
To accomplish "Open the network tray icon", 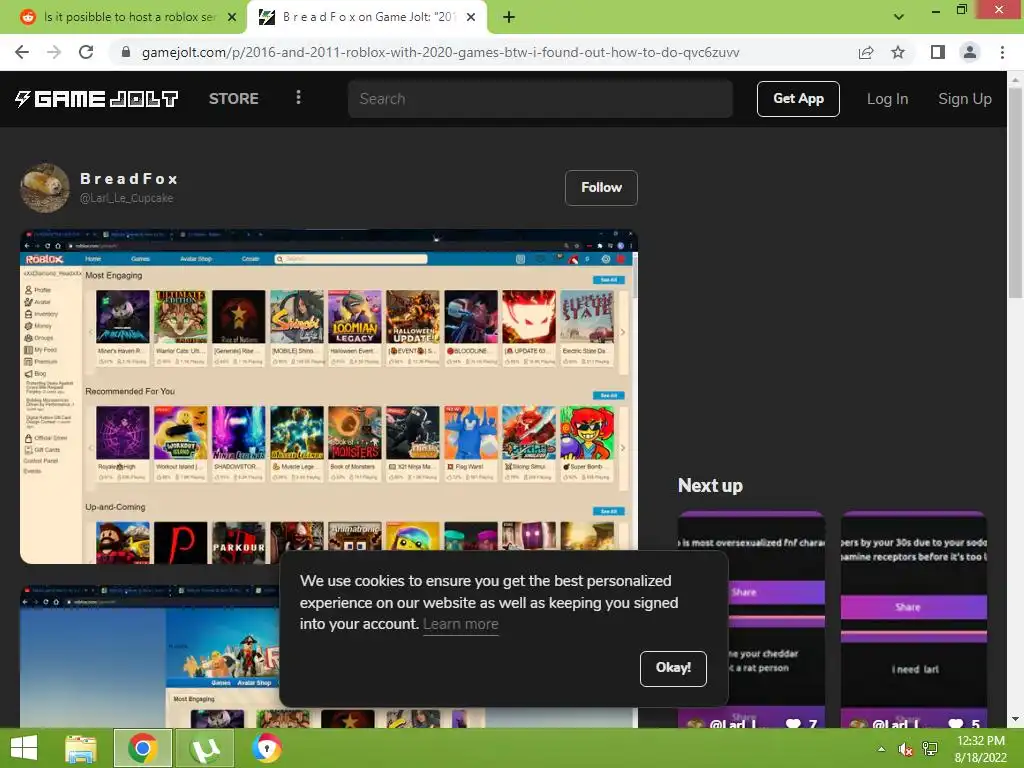I will coord(930,749).
